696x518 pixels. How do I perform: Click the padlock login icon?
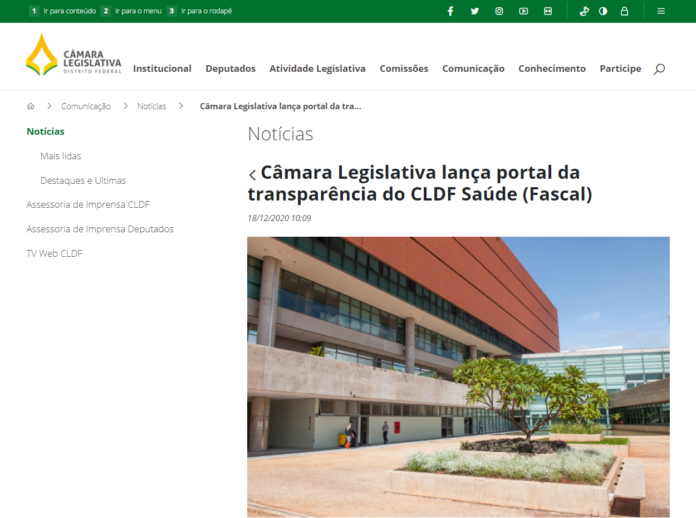click(x=624, y=11)
